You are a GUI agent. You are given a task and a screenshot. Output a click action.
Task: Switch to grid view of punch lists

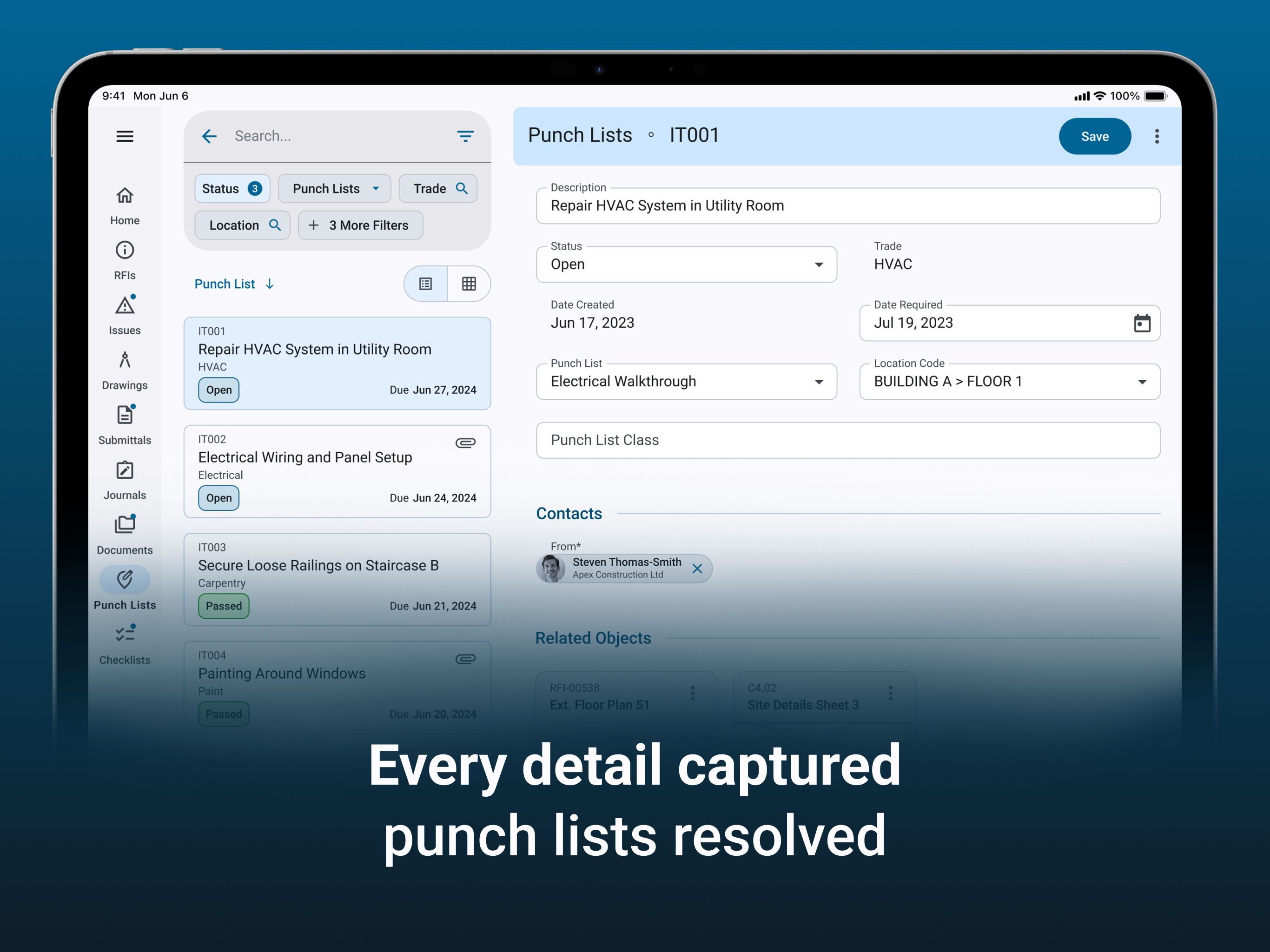(x=469, y=284)
